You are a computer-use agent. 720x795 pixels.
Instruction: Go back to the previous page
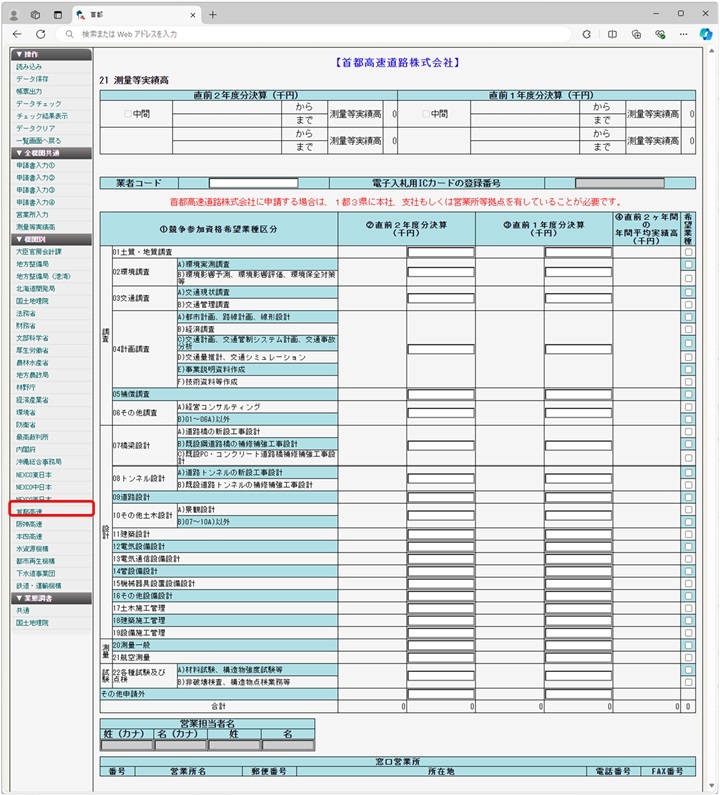point(17,34)
